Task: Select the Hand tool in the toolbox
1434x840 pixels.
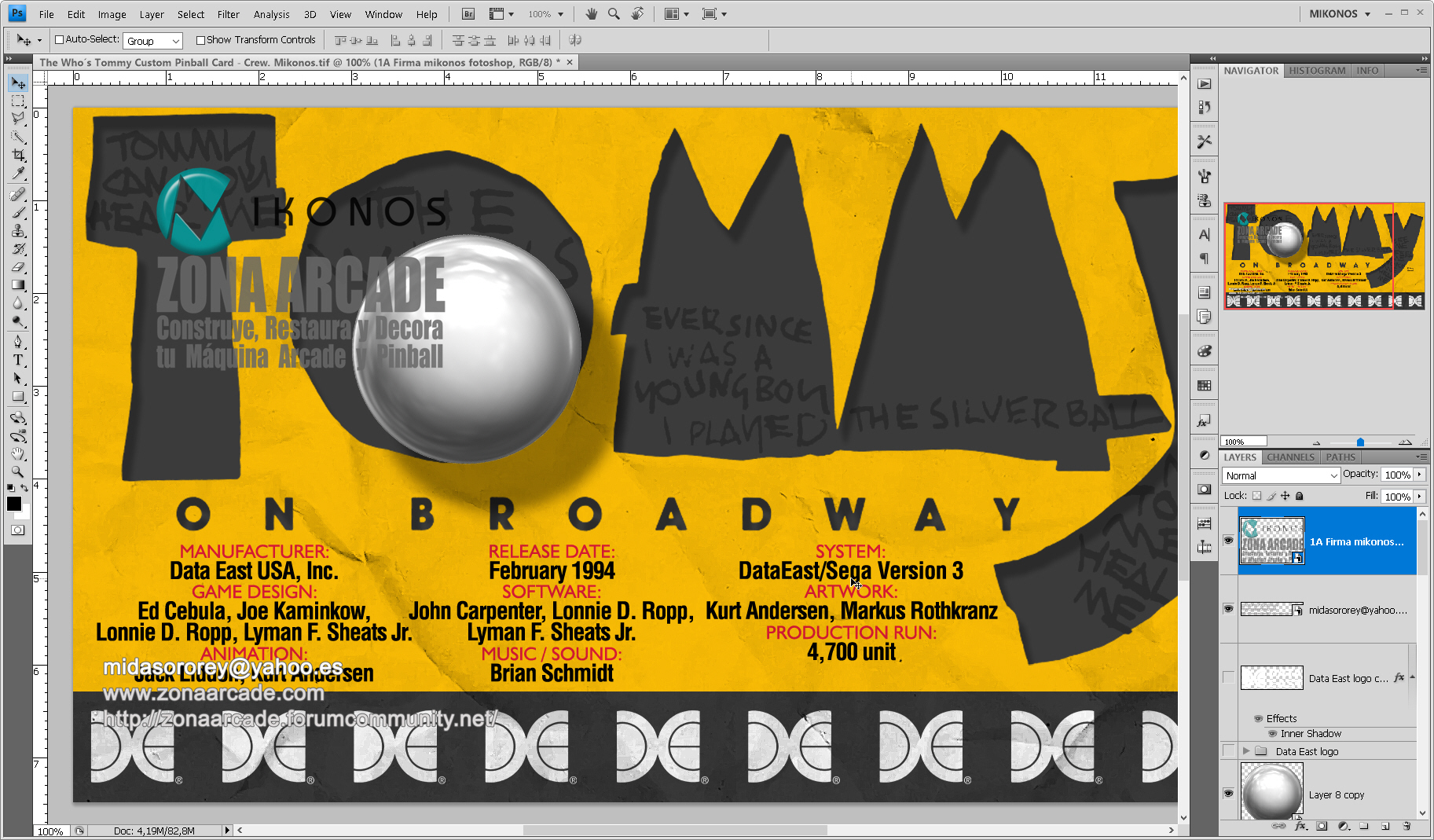Action: pos(18,454)
